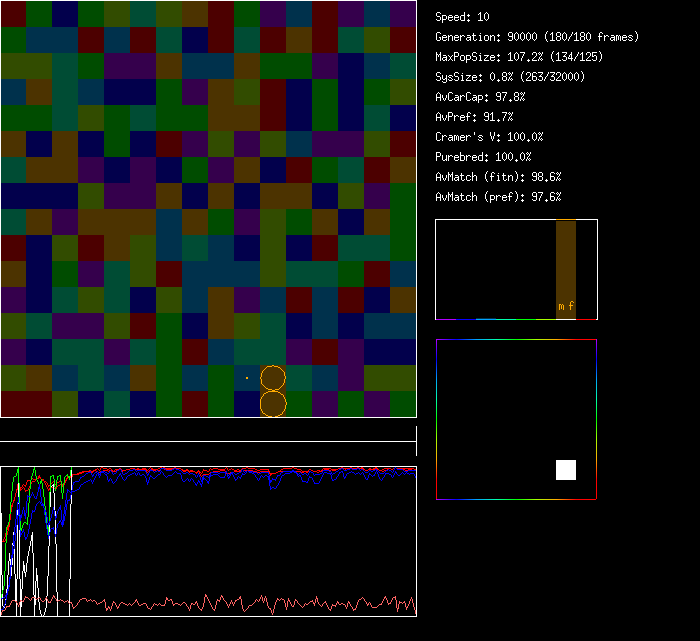Click the MaxPopSize 107.2% statistic
The image size is (700, 641).
pos(519,57)
